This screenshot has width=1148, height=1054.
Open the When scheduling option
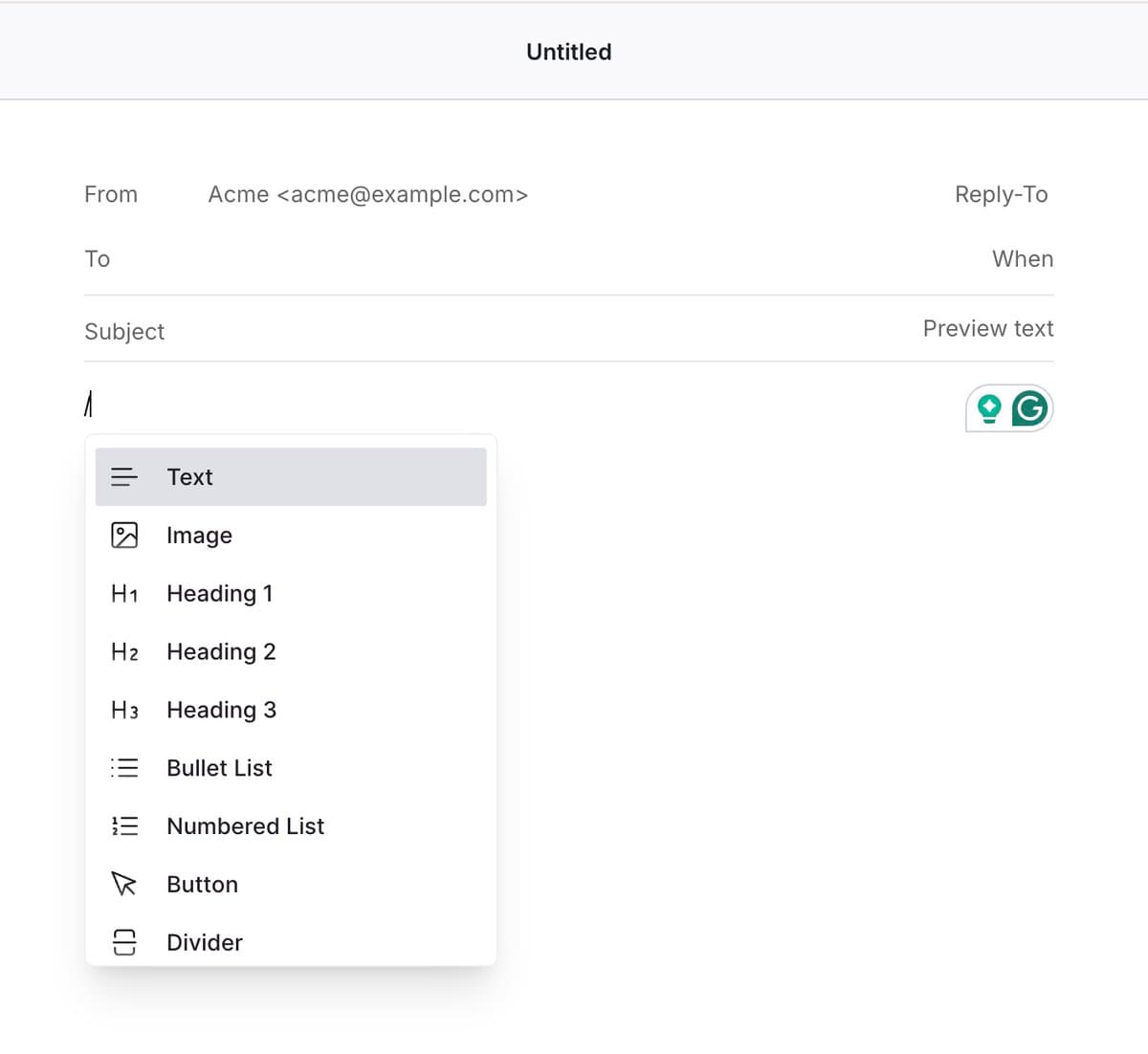pyautogui.click(x=1023, y=259)
